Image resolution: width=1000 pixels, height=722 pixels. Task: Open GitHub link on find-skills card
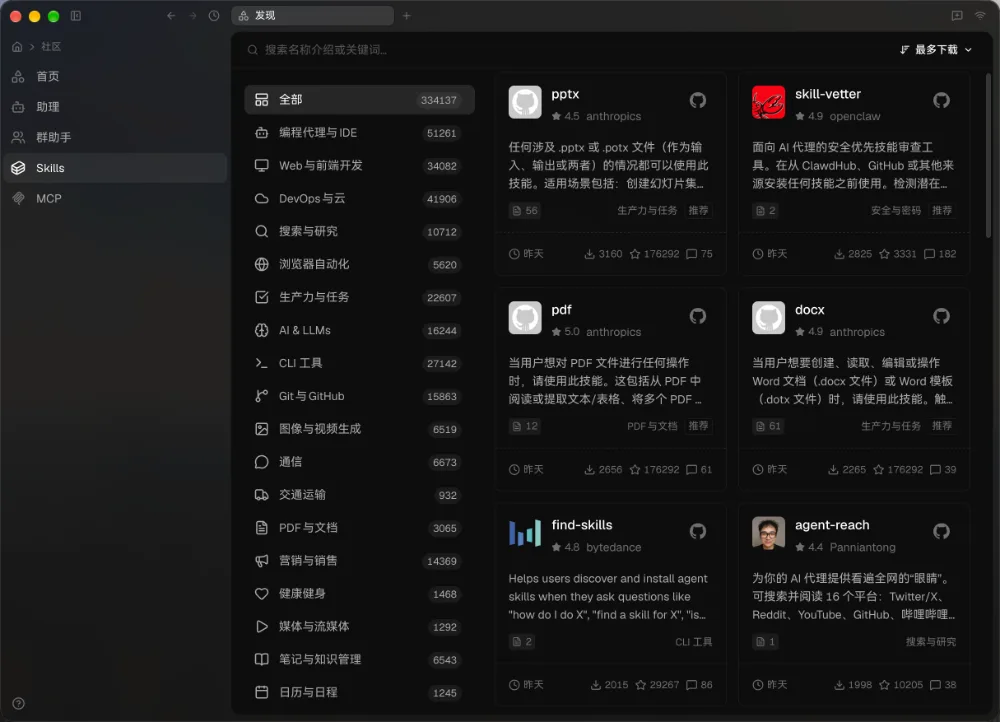pyautogui.click(x=698, y=531)
